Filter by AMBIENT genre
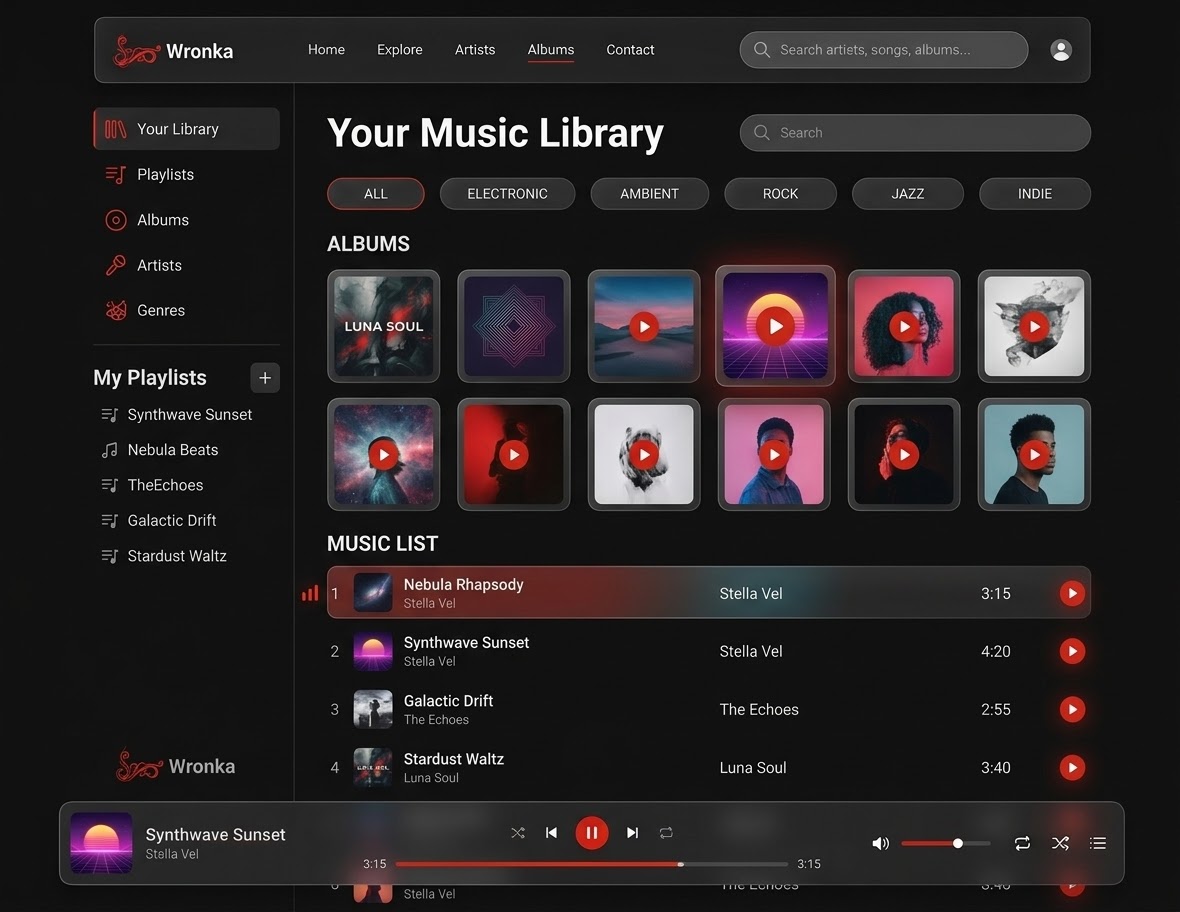Image resolution: width=1180 pixels, height=912 pixels. tap(649, 193)
